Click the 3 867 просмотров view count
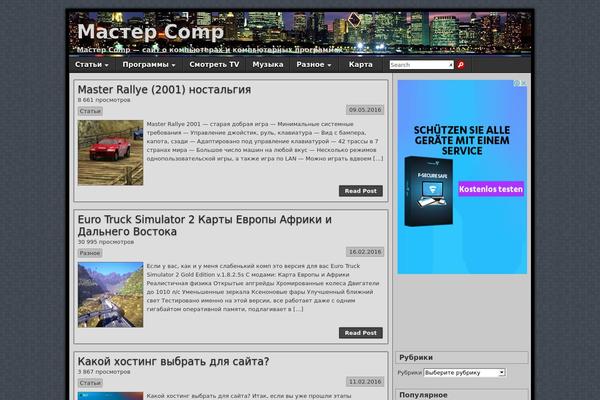 pyautogui.click(x=104, y=372)
